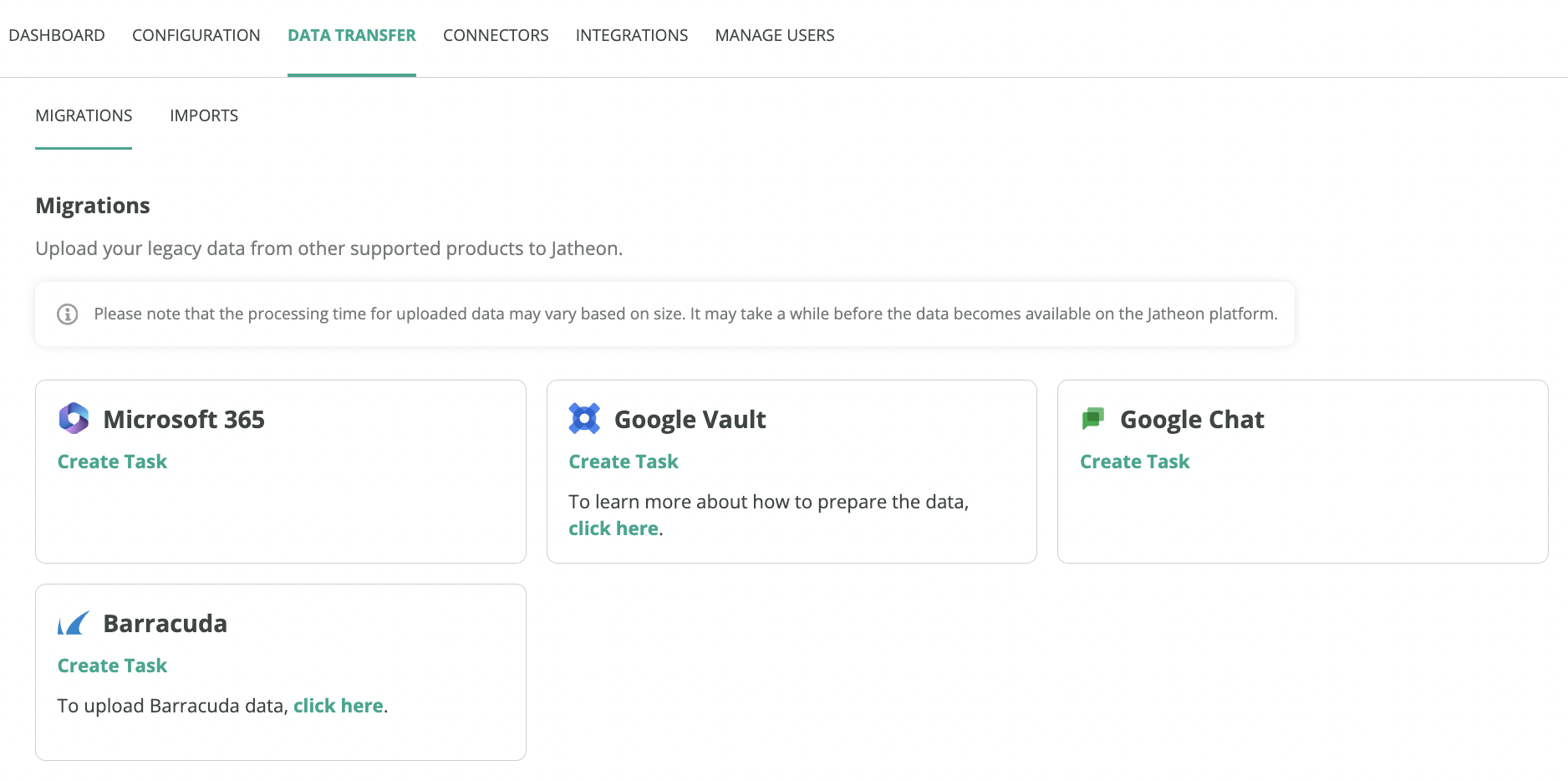The image size is (1568, 781).
Task: Click here link for Google Vault data preparation
Action: tap(613, 528)
